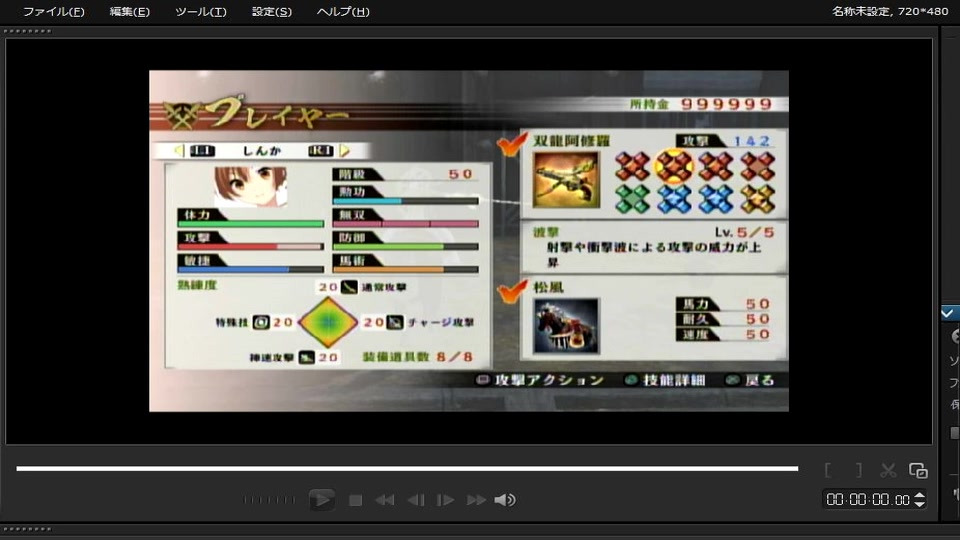This screenshot has width=960, height=540.
Task: Click 技能詳細 text in the preview
Action: [674, 380]
